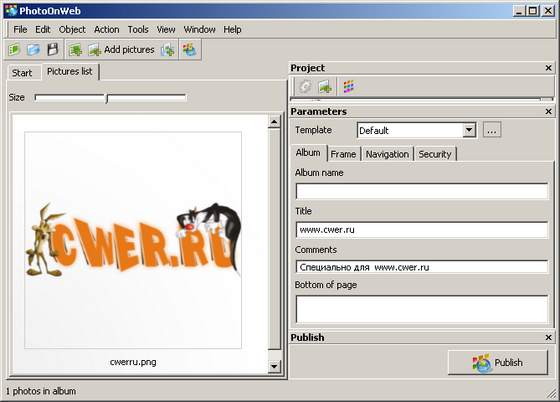Click the PhotoOnWeb title bar app icon

coord(11,11)
